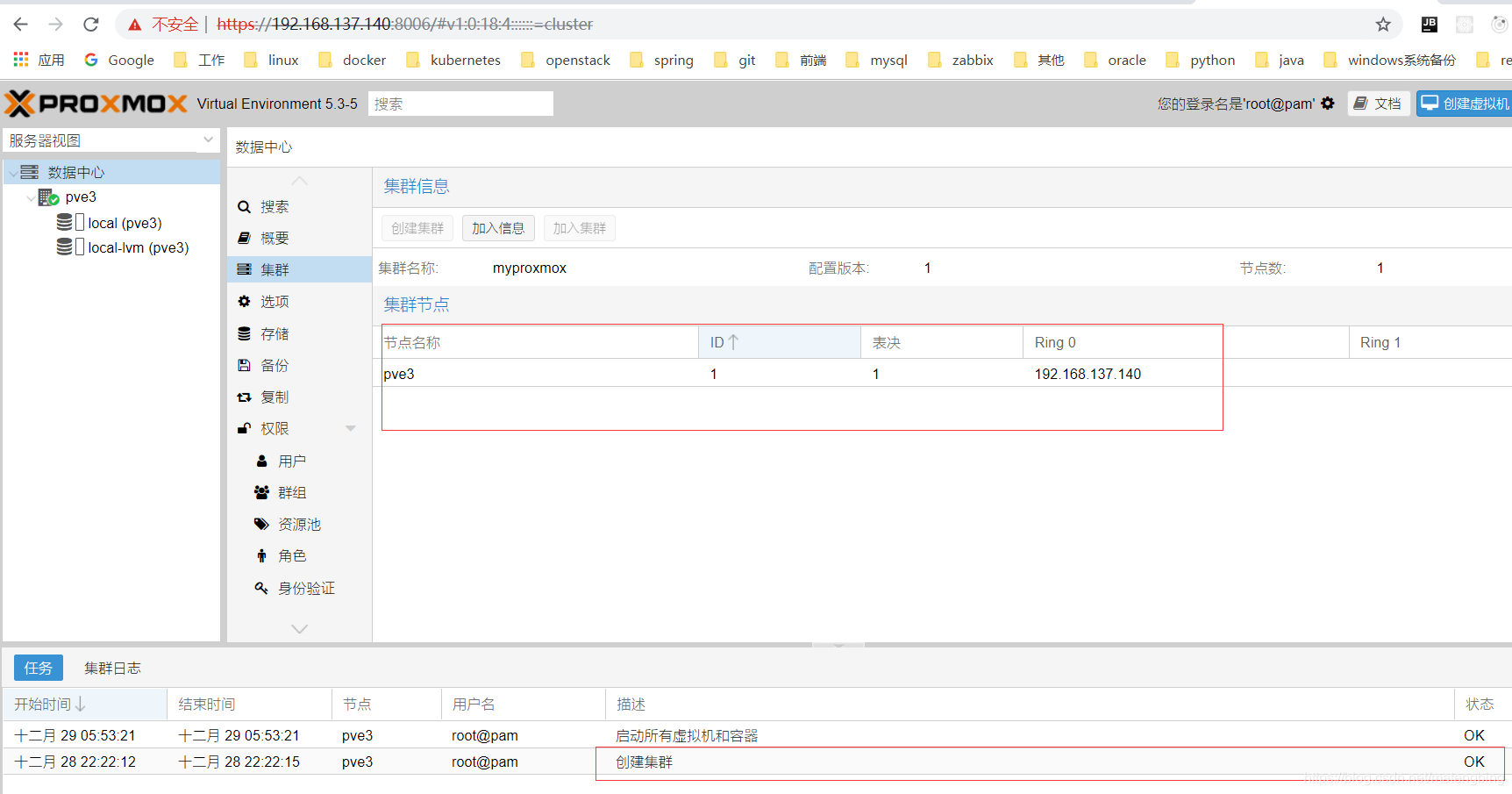Viewport: 1512px width, 794px height.
Task: Collapse the 数据中心 tree node
Action: point(12,173)
